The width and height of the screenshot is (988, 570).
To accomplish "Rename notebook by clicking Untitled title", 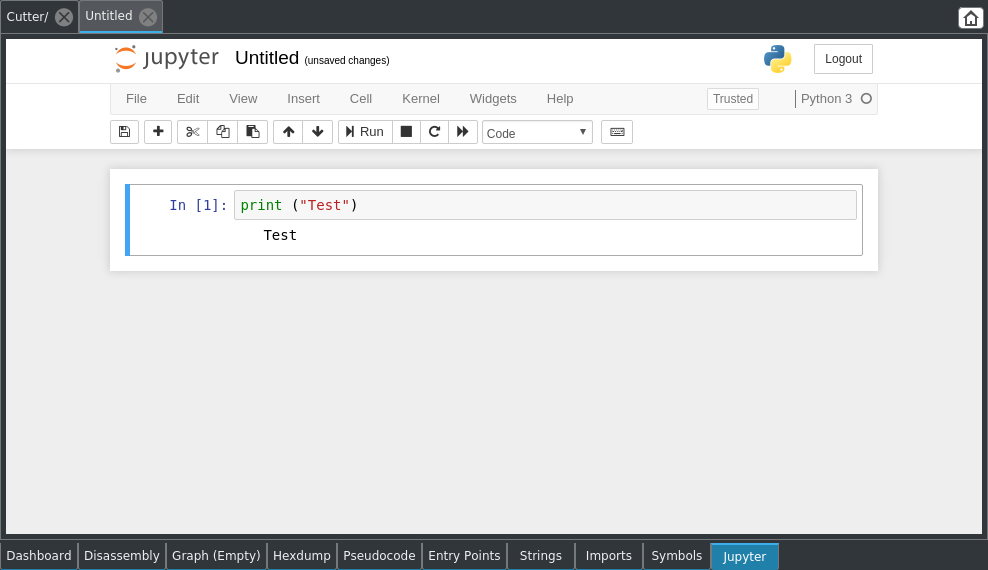I will click(x=267, y=58).
